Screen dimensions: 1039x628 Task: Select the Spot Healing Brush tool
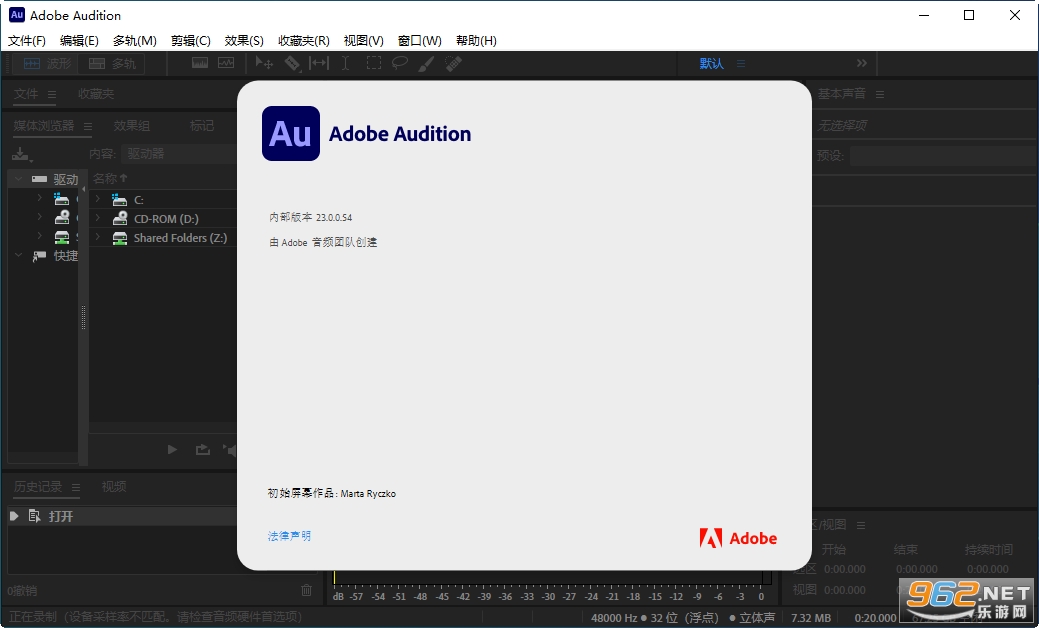click(453, 63)
